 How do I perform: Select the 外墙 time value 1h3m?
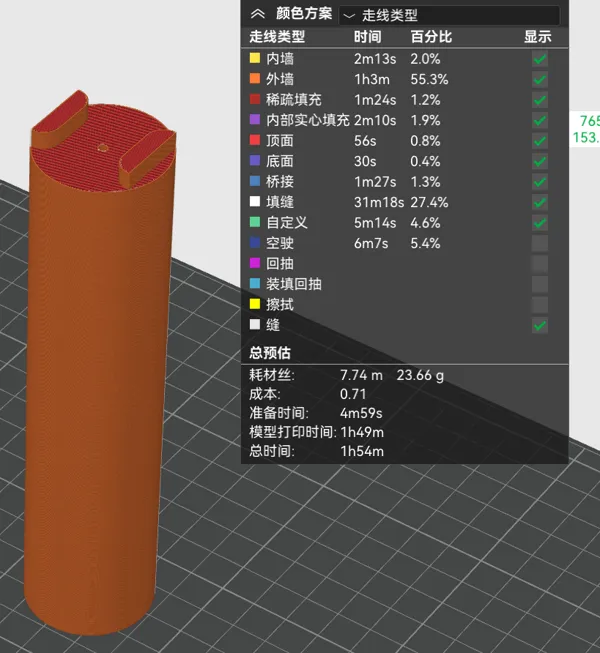click(372, 79)
